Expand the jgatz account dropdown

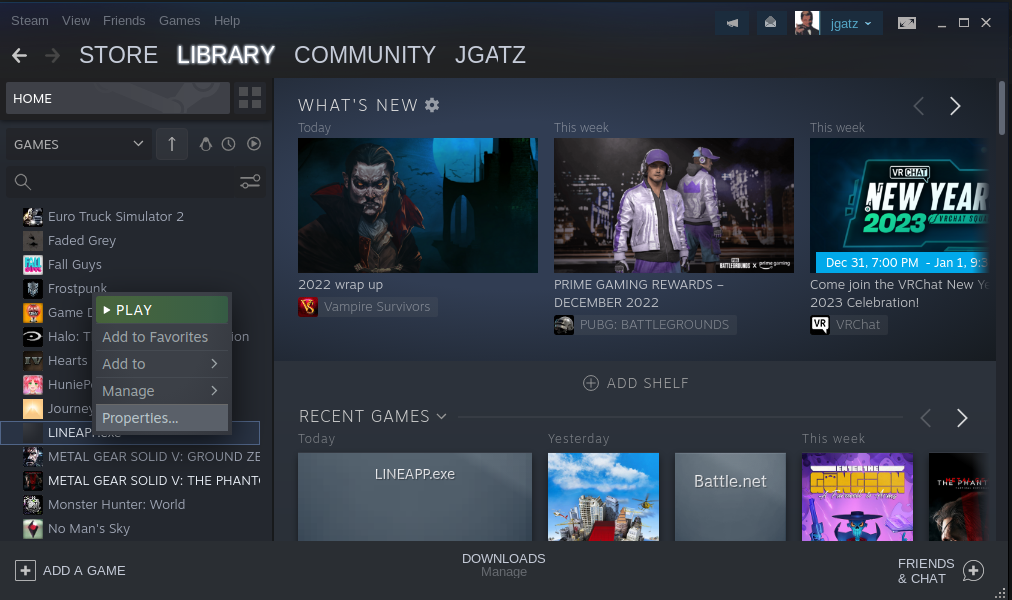851,24
